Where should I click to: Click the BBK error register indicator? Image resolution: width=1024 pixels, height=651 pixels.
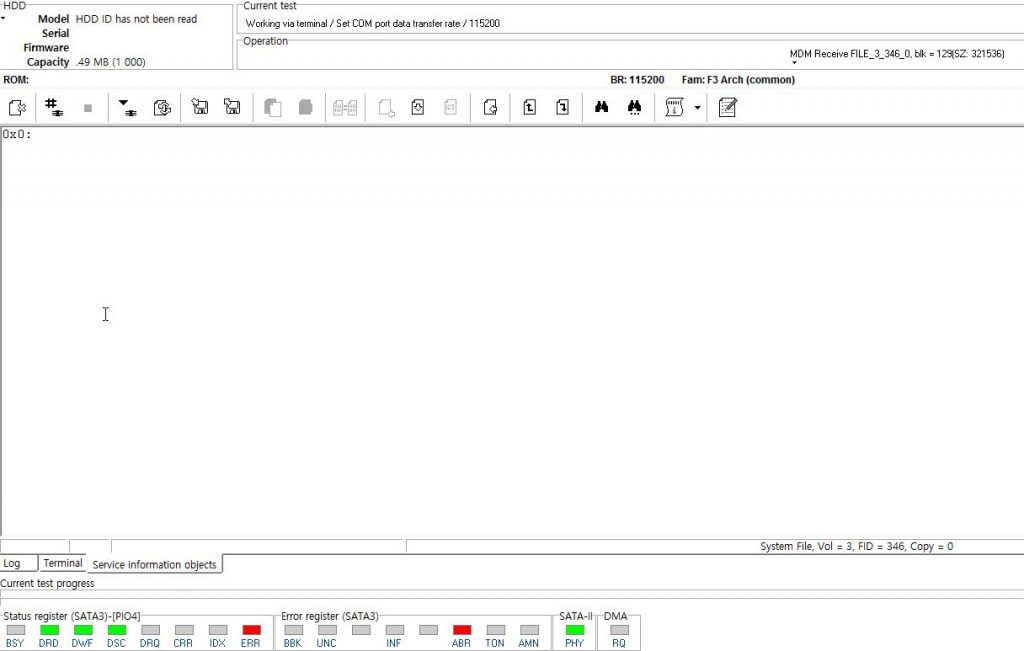pos(293,630)
